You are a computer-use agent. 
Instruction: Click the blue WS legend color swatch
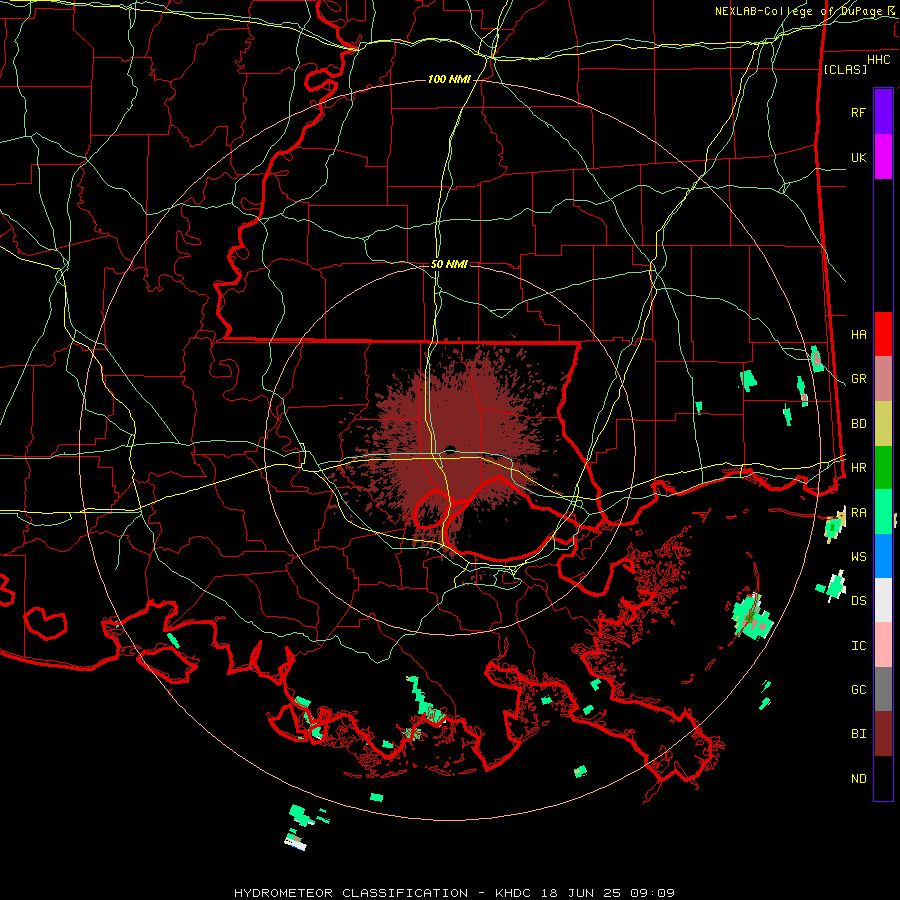883,556
